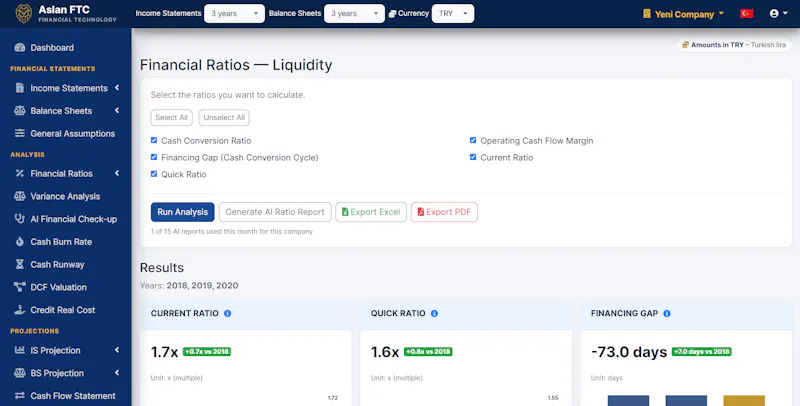This screenshot has height=406, width=800.
Task: Click the coins icon next to Currency
Action: (392, 14)
